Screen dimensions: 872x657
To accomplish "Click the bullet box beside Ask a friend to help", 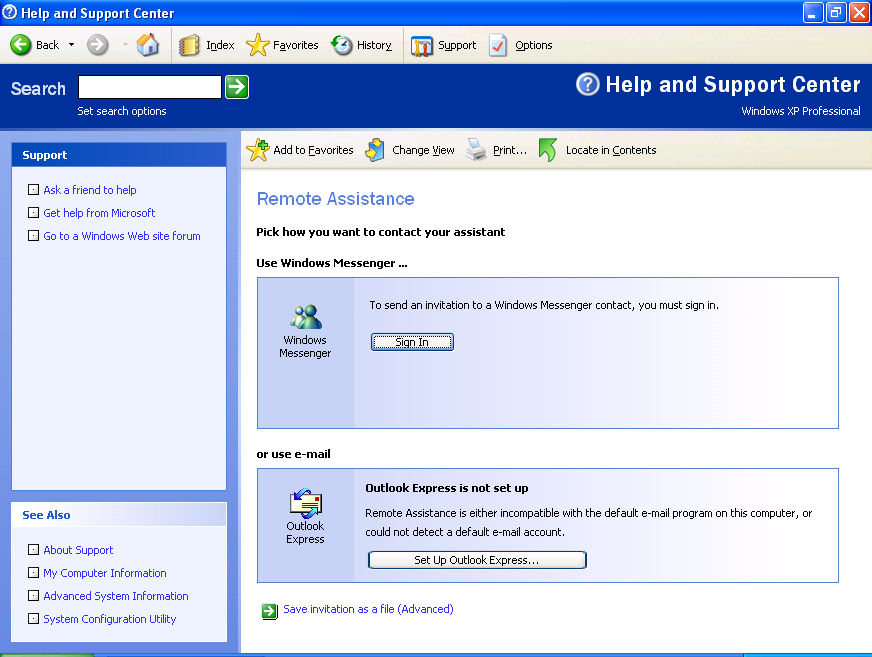I will 33,190.
